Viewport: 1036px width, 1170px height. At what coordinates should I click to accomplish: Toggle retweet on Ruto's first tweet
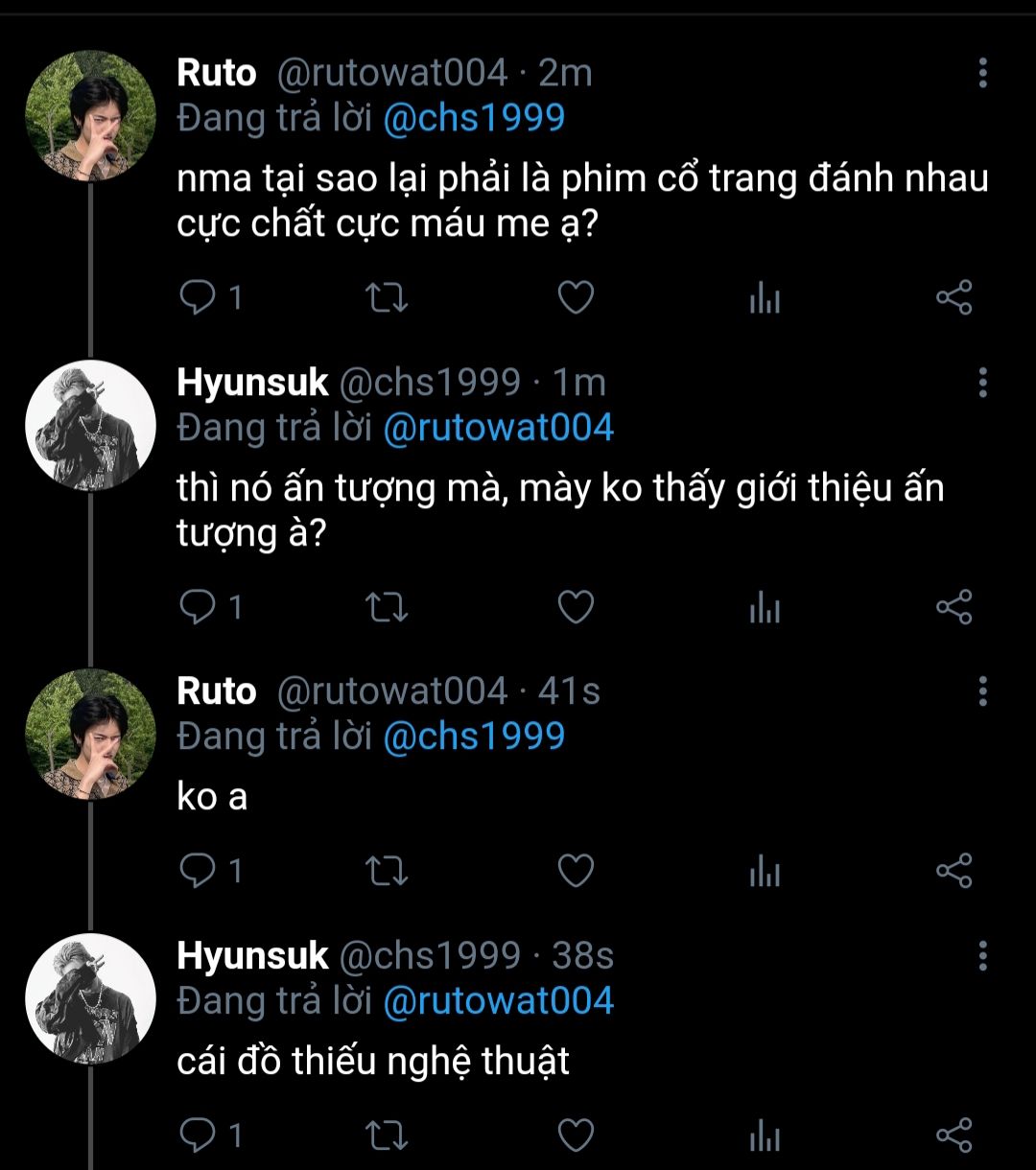pyautogui.click(x=388, y=298)
